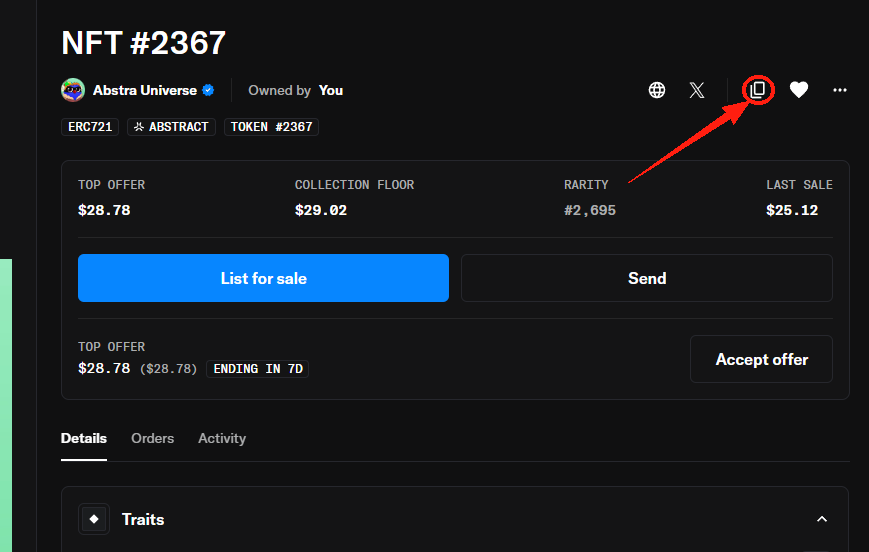Switch to the Activity tab
The height and width of the screenshot is (552, 869).
pyautogui.click(x=222, y=438)
